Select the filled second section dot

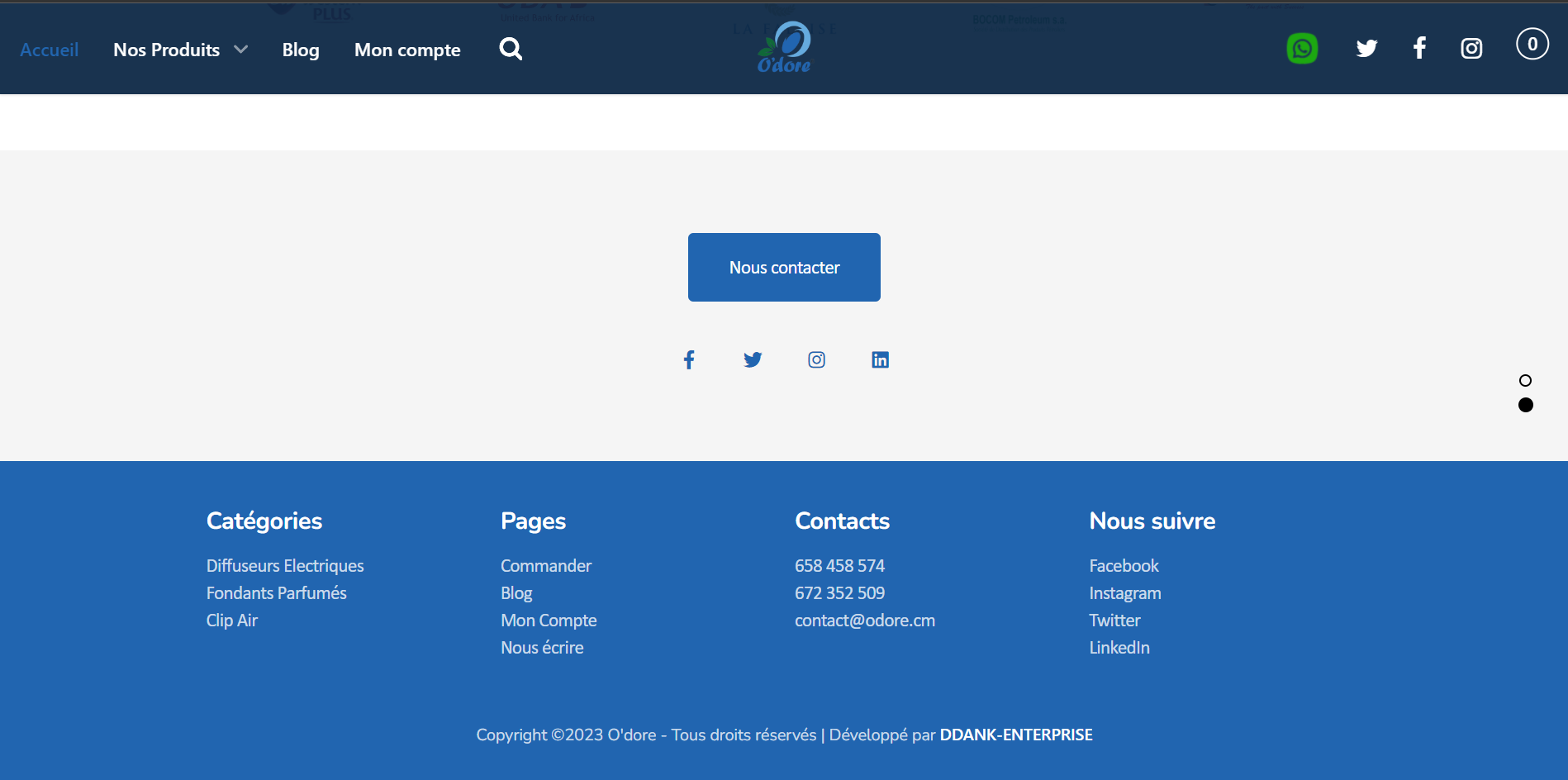(1525, 405)
